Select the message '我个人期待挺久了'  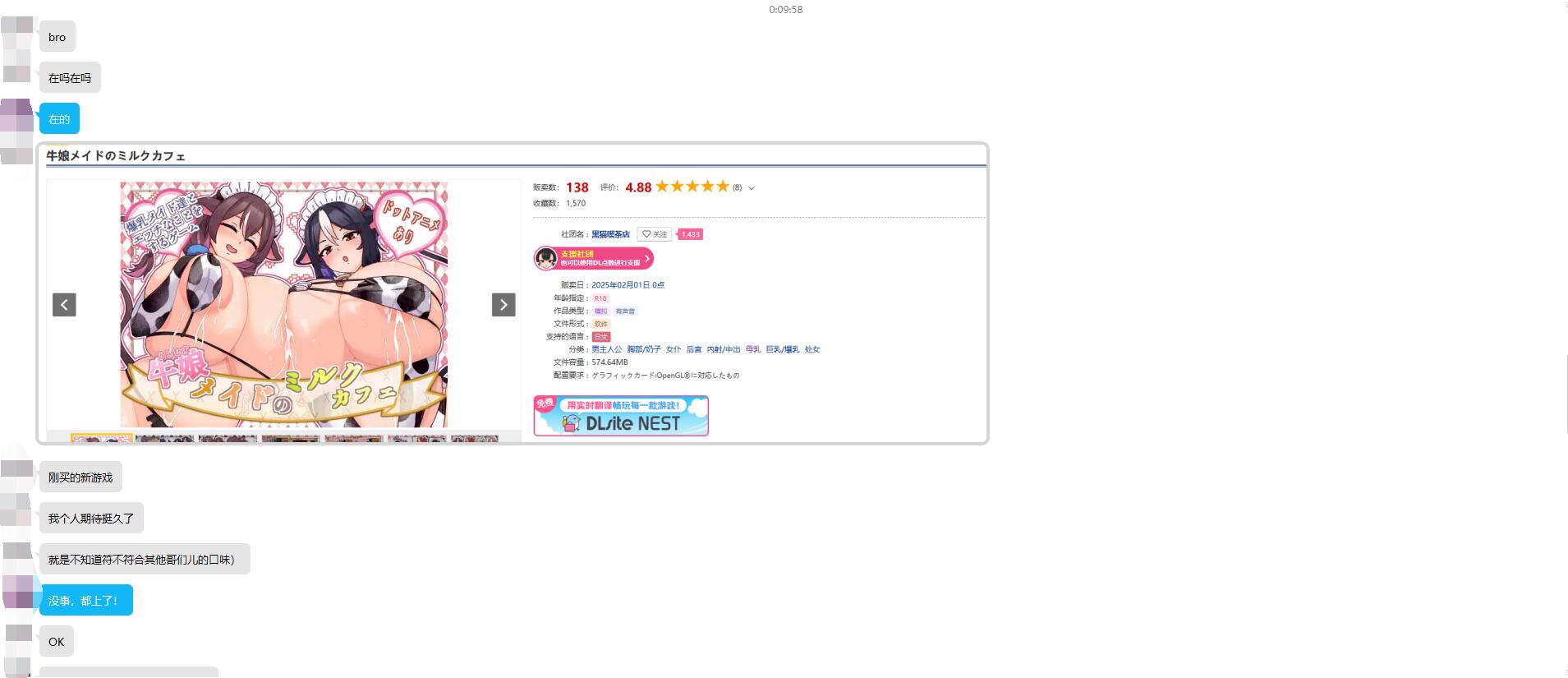pyautogui.click(x=91, y=519)
